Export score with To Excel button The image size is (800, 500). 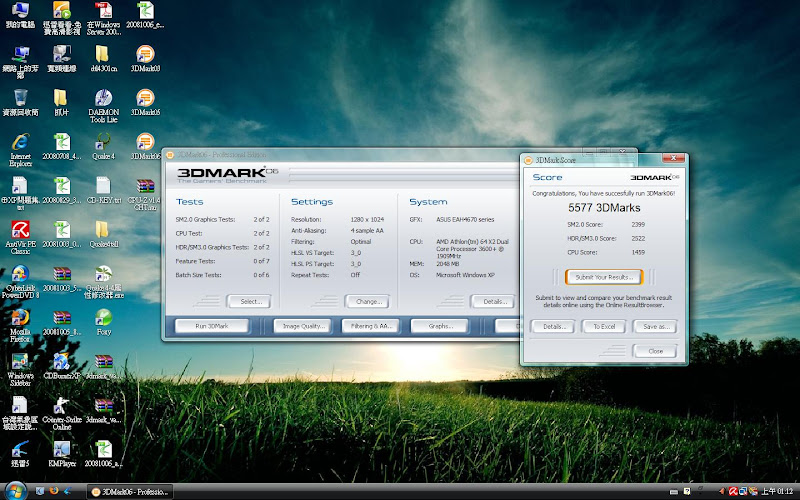tap(602, 326)
